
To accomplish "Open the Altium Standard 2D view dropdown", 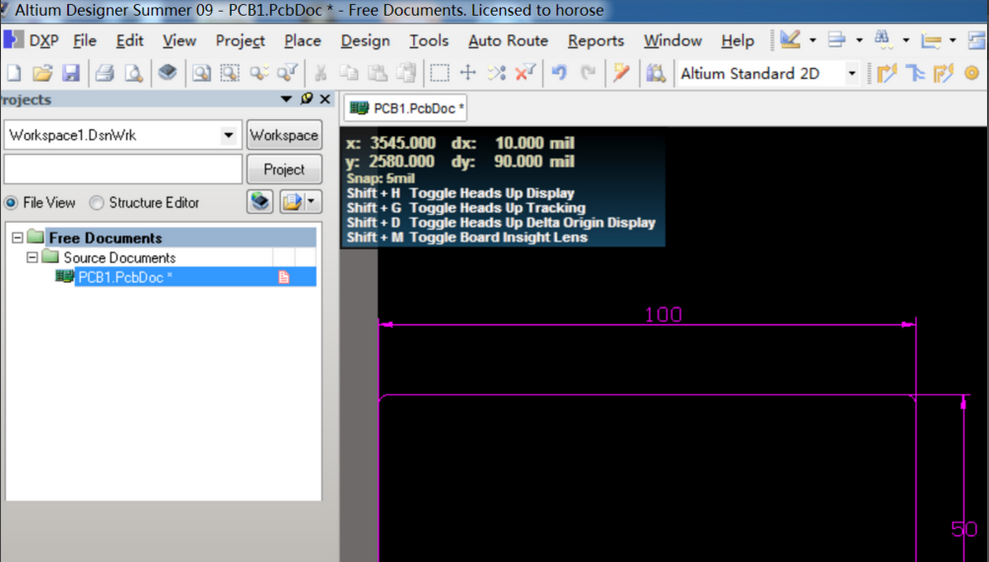I will 852,73.
